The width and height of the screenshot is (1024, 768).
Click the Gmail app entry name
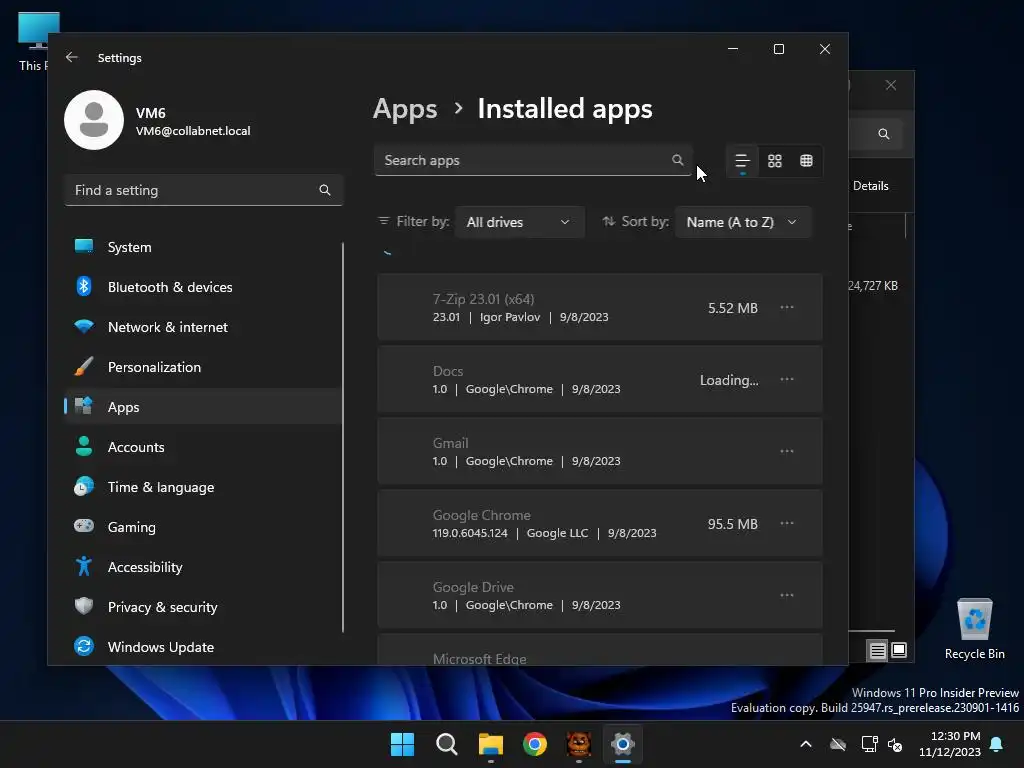pyautogui.click(x=451, y=443)
